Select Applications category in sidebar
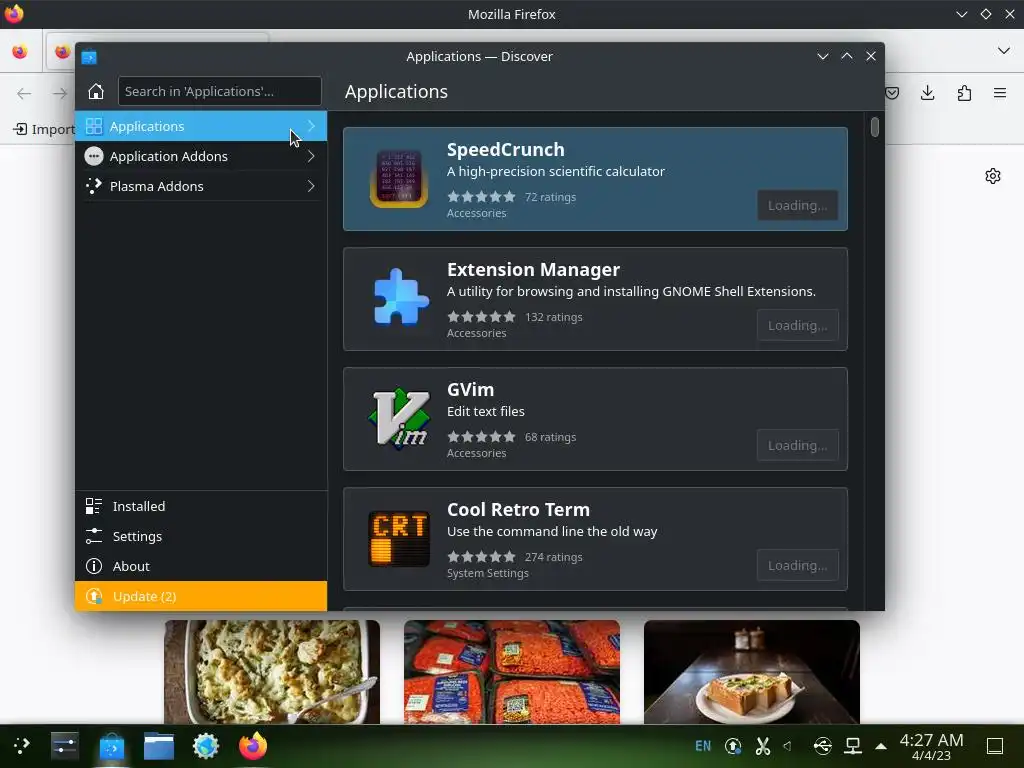 point(201,126)
